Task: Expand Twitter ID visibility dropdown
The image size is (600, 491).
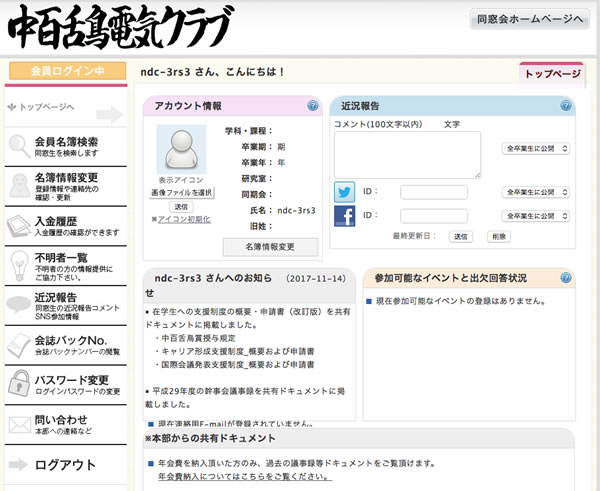Action: click(536, 192)
